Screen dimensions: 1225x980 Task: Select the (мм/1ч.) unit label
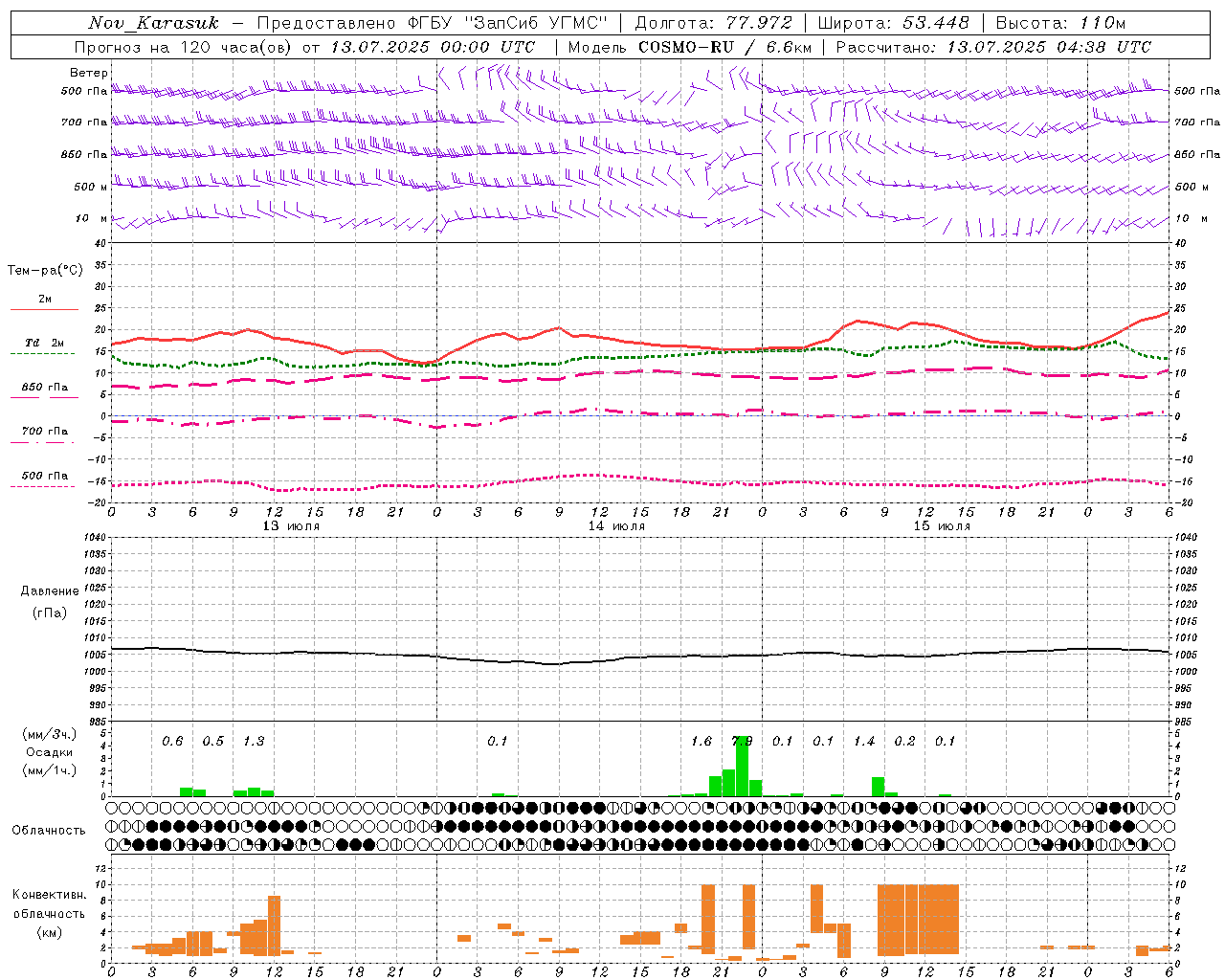50,770
